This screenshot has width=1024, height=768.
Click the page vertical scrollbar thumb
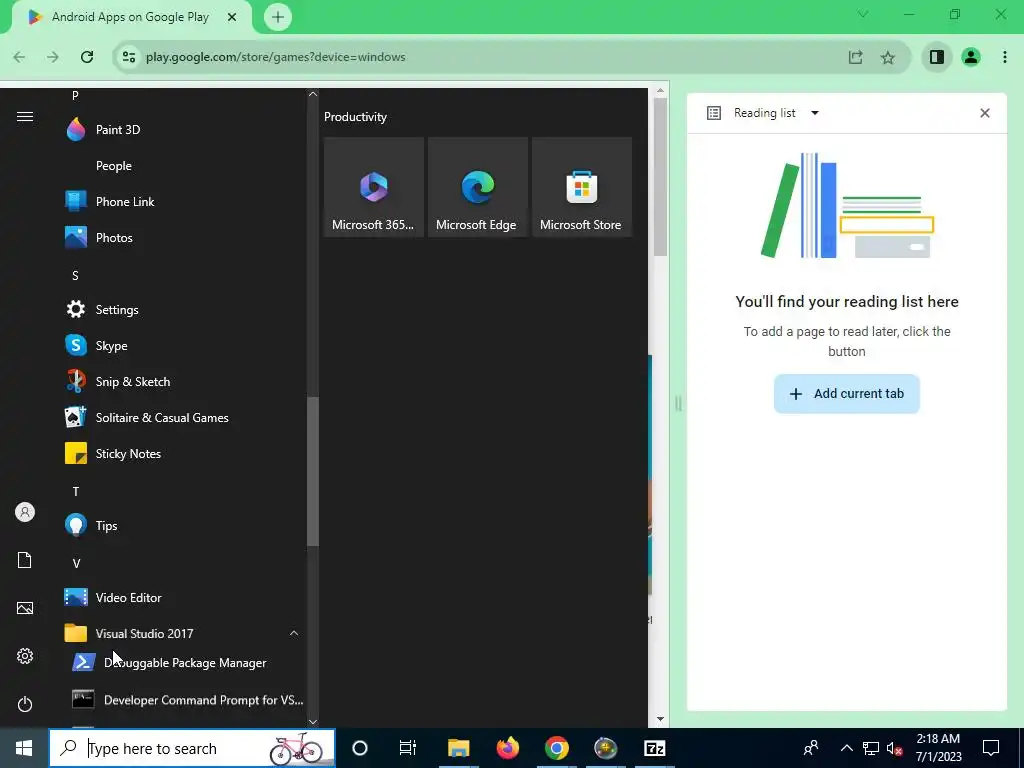point(660,178)
